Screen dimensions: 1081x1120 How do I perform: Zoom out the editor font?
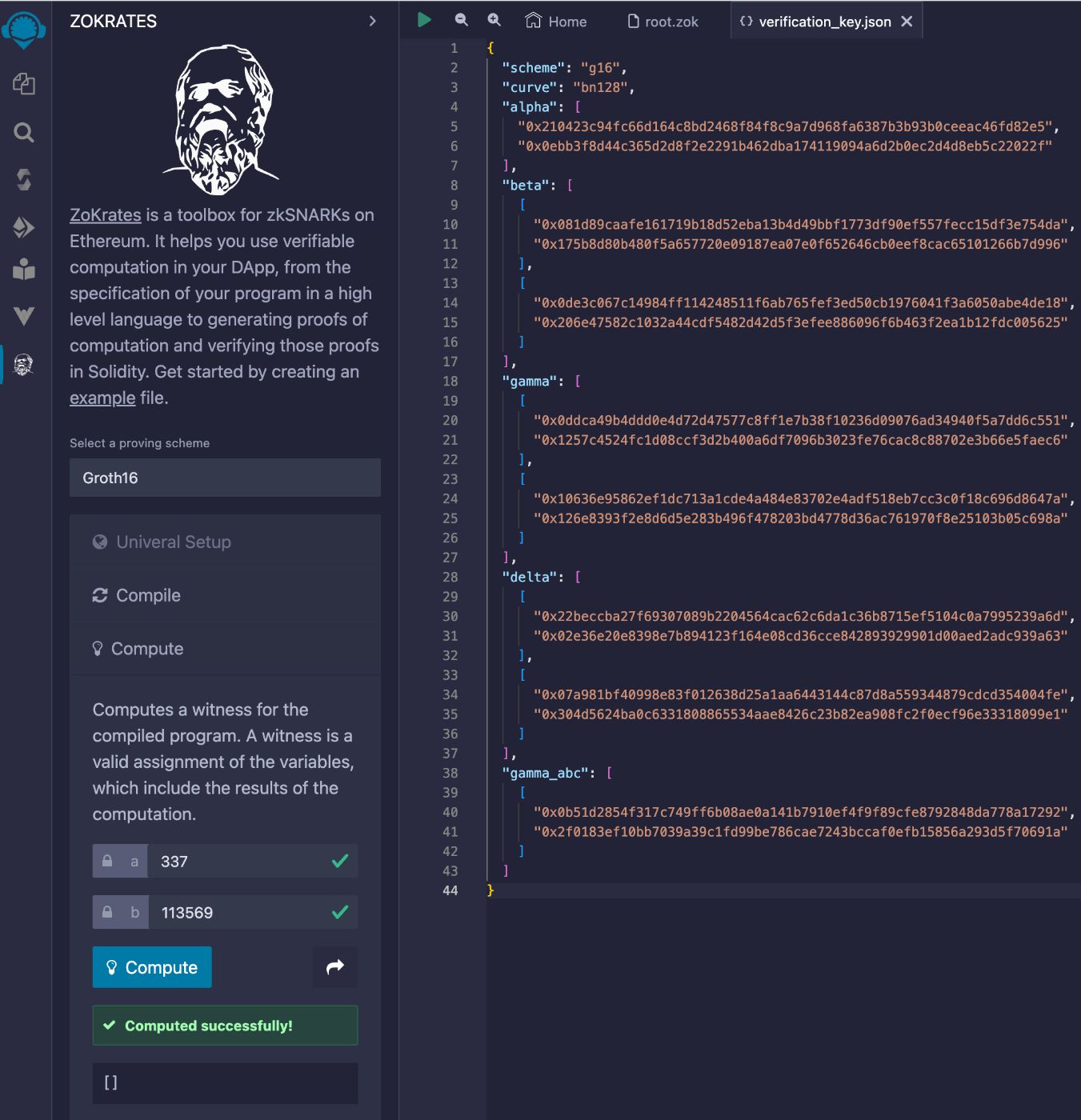[461, 21]
